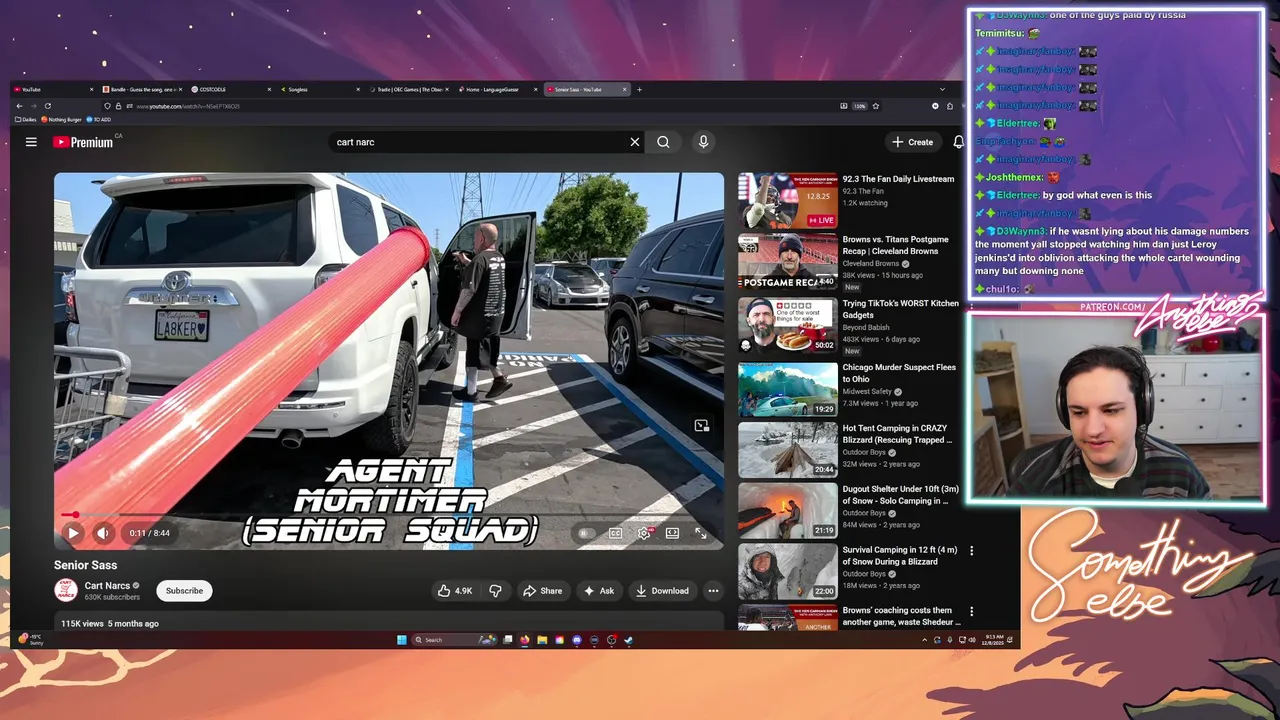
Task: Switch the player to theater mode
Action: 673,533
